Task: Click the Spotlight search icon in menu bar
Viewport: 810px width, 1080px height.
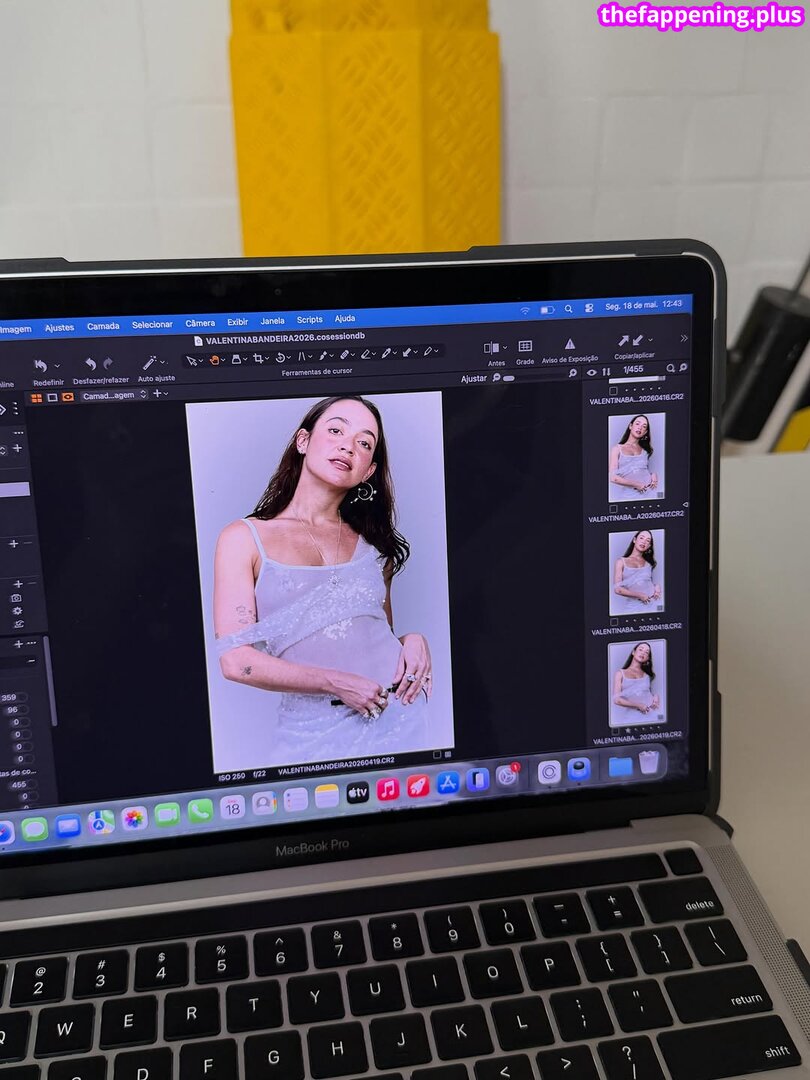Action: [x=568, y=309]
